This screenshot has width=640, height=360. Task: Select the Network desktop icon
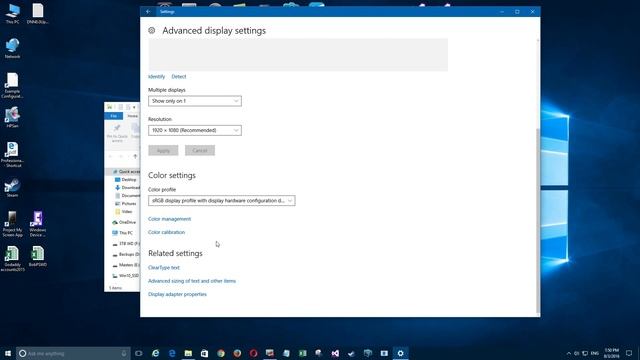point(12,48)
